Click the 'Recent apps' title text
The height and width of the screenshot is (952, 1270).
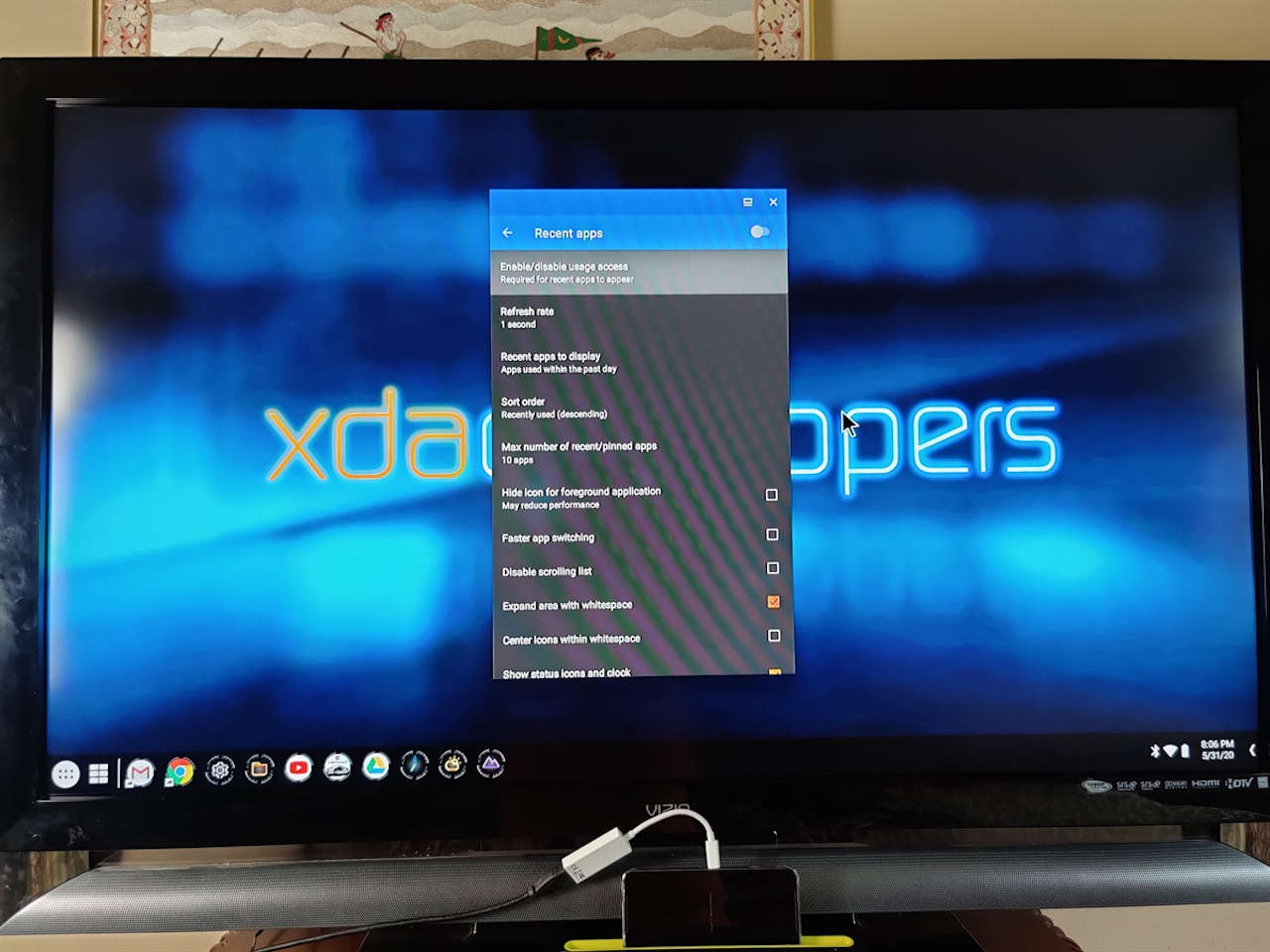click(x=569, y=233)
